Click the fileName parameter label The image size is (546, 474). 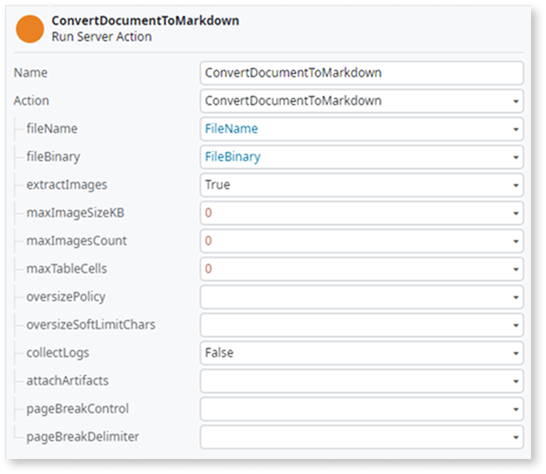coord(52,129)
